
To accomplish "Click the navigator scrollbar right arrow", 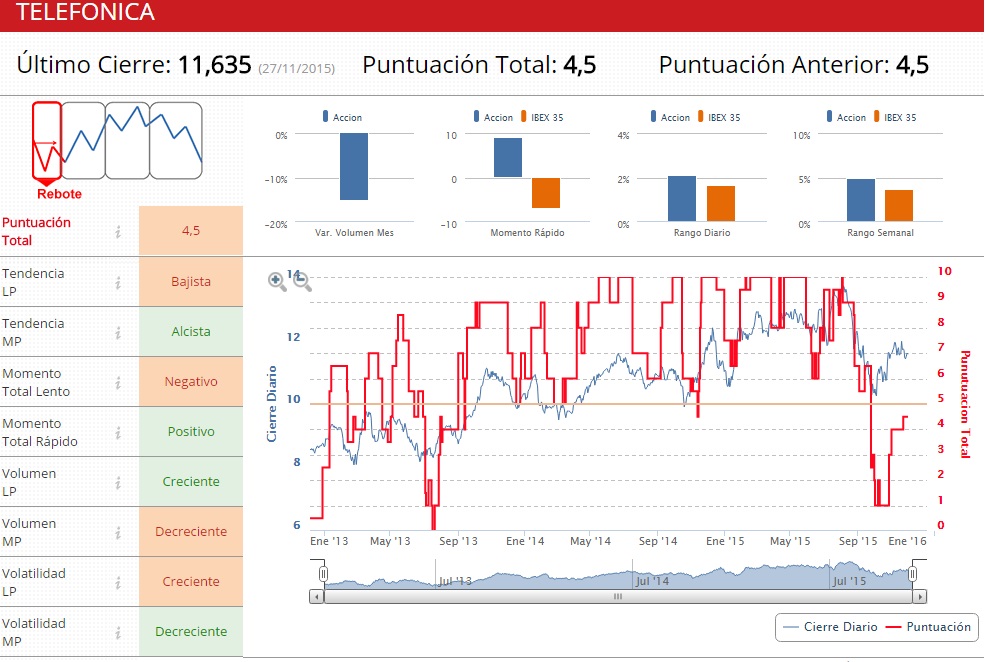I will click(919, 596).
